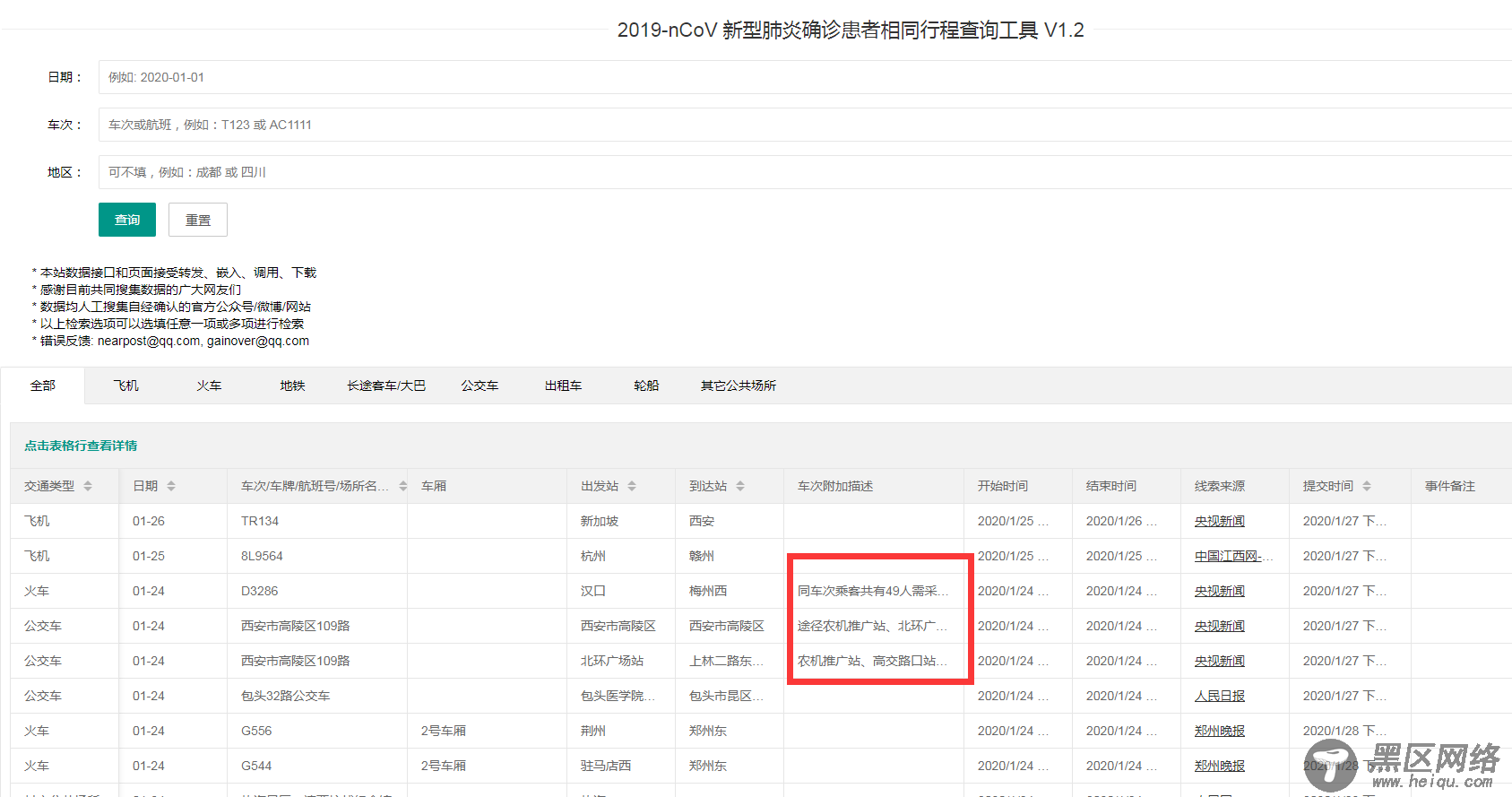The height and width of the screenshot is (797, 1512).
Task: Switch to the 飞机 tab
Action: point(126,386)
